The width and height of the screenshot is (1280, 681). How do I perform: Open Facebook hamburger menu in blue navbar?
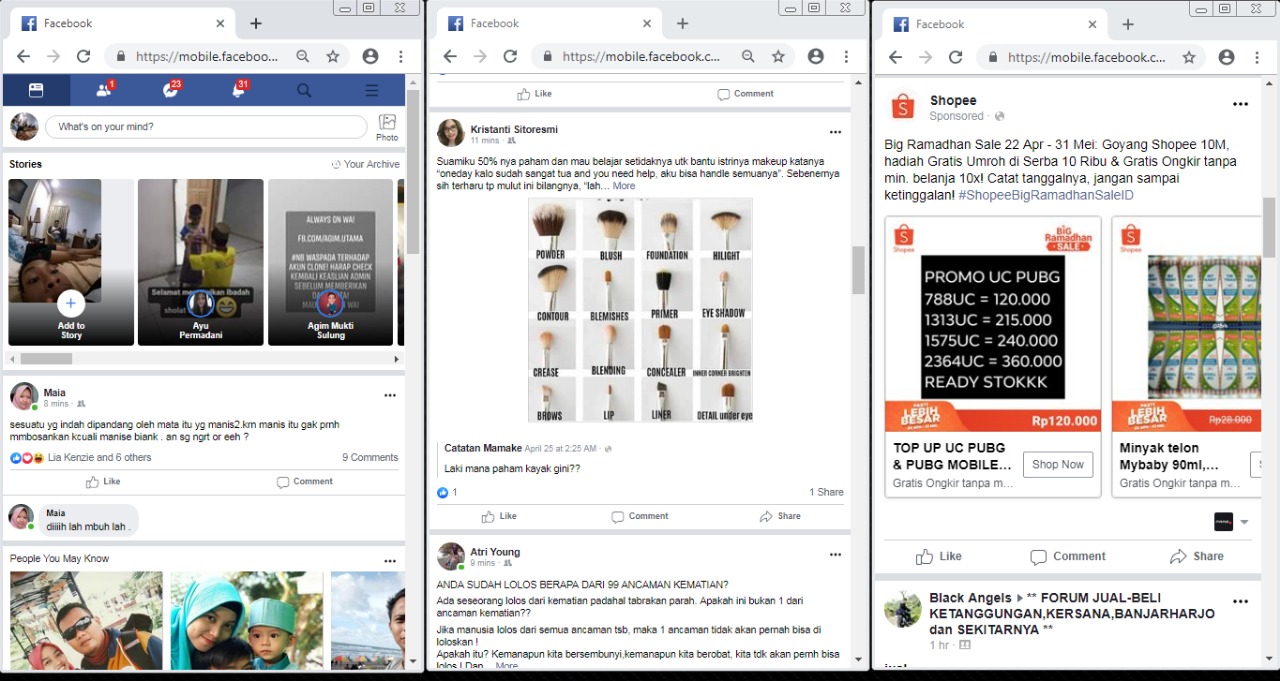(371, 90)
